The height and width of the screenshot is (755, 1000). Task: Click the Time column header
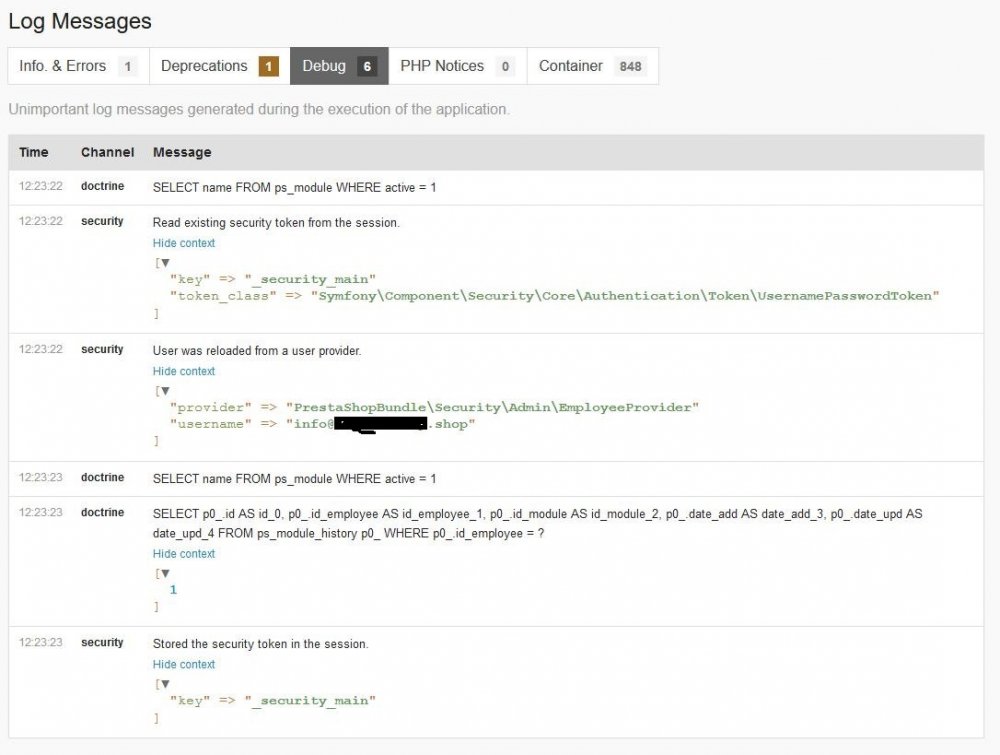(33, 152)
